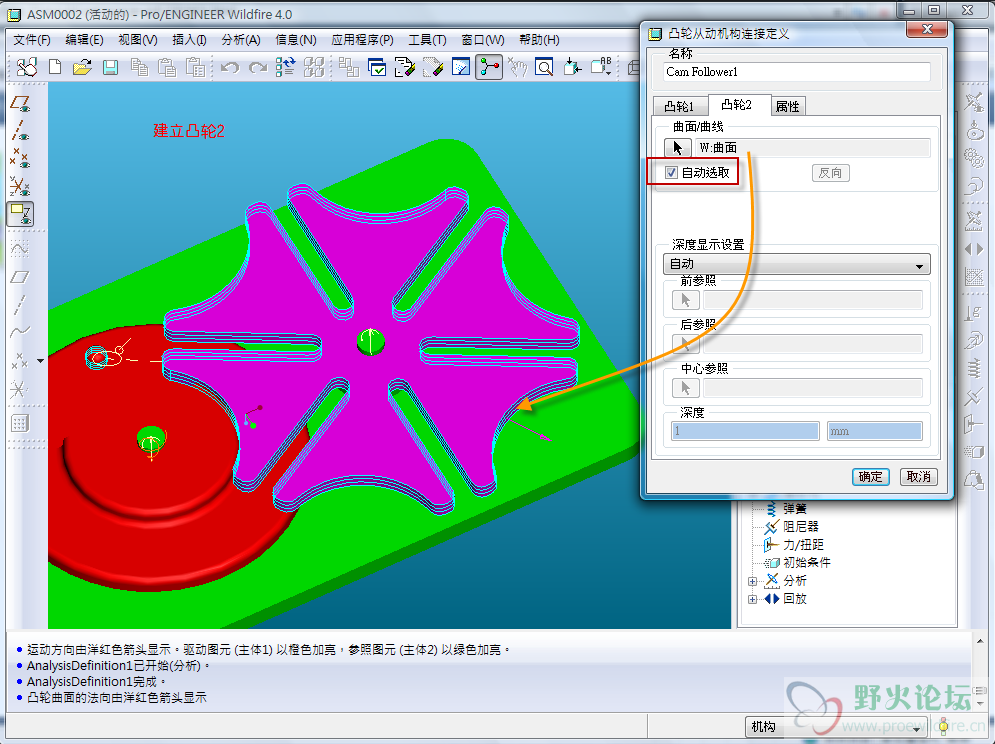Screen dimensions: 995x744
Task: Toggle the 自动选取 checkbox
Action: pyautogui.click(x=671, y=173)
